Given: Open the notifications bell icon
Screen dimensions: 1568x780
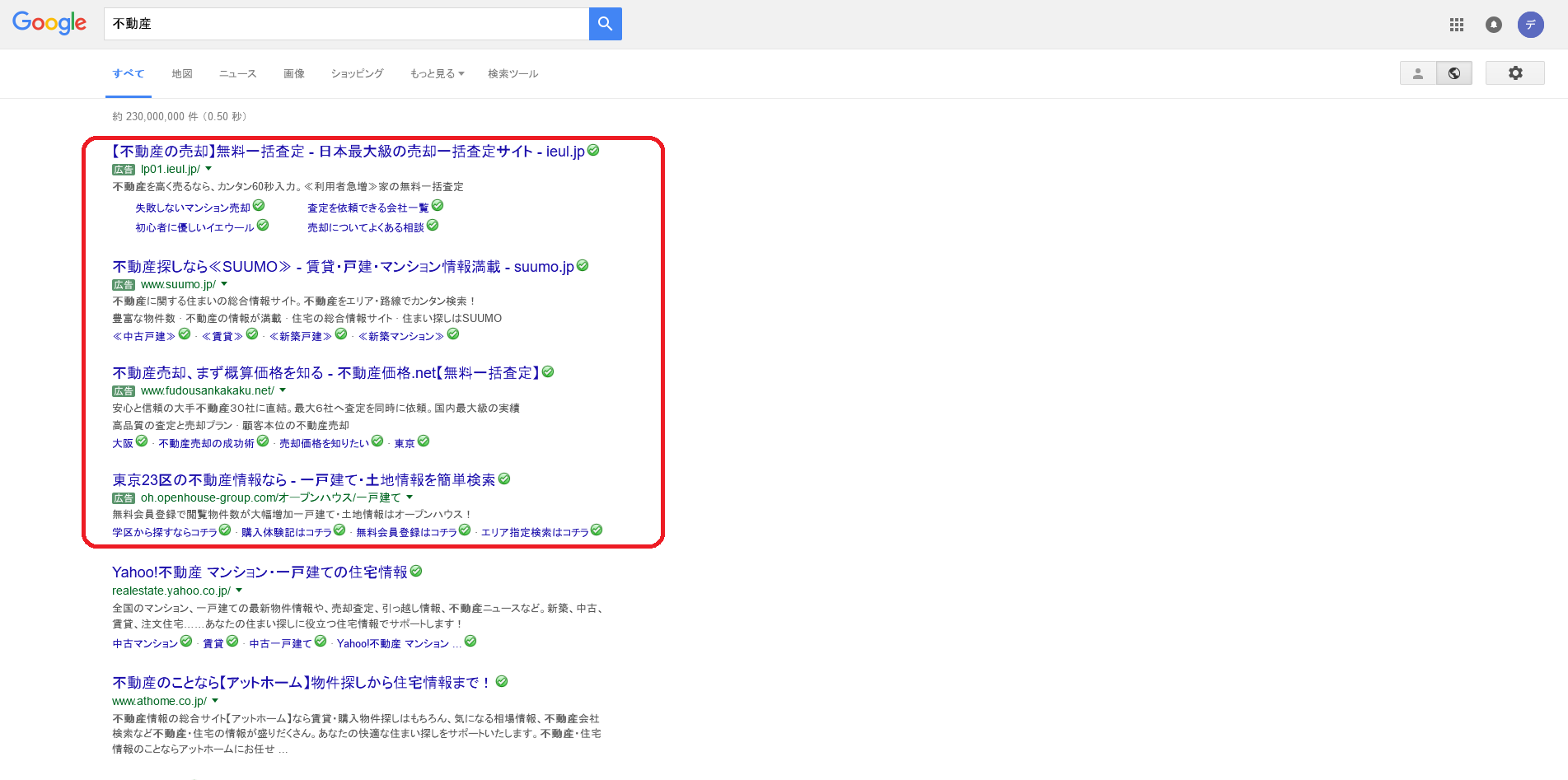Looking at the screenshot, I should point(1493,25).
